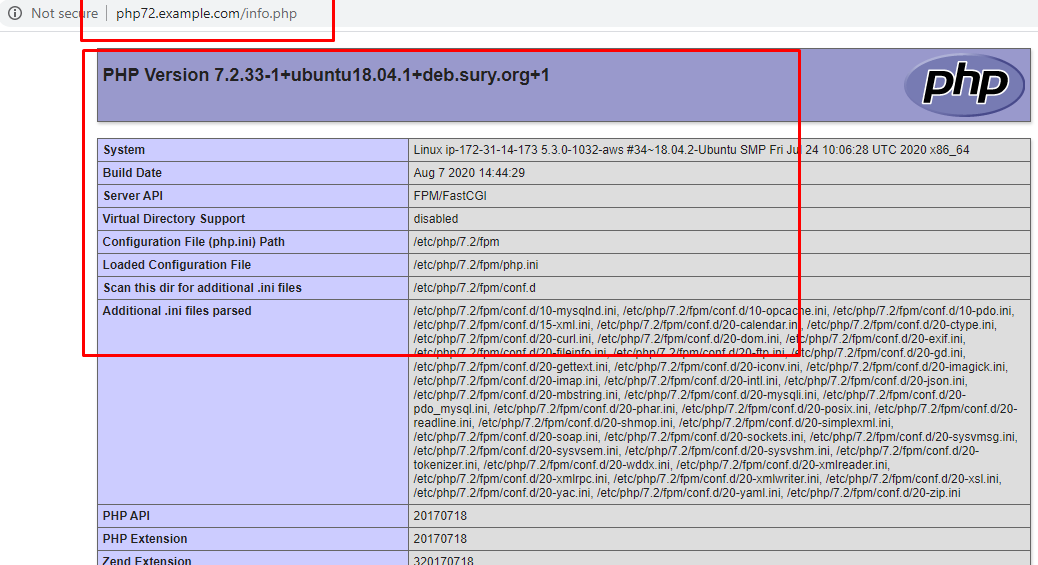Click the Loaded Configuration File label
1038x565 pixels.
click(x=177, y=265)
